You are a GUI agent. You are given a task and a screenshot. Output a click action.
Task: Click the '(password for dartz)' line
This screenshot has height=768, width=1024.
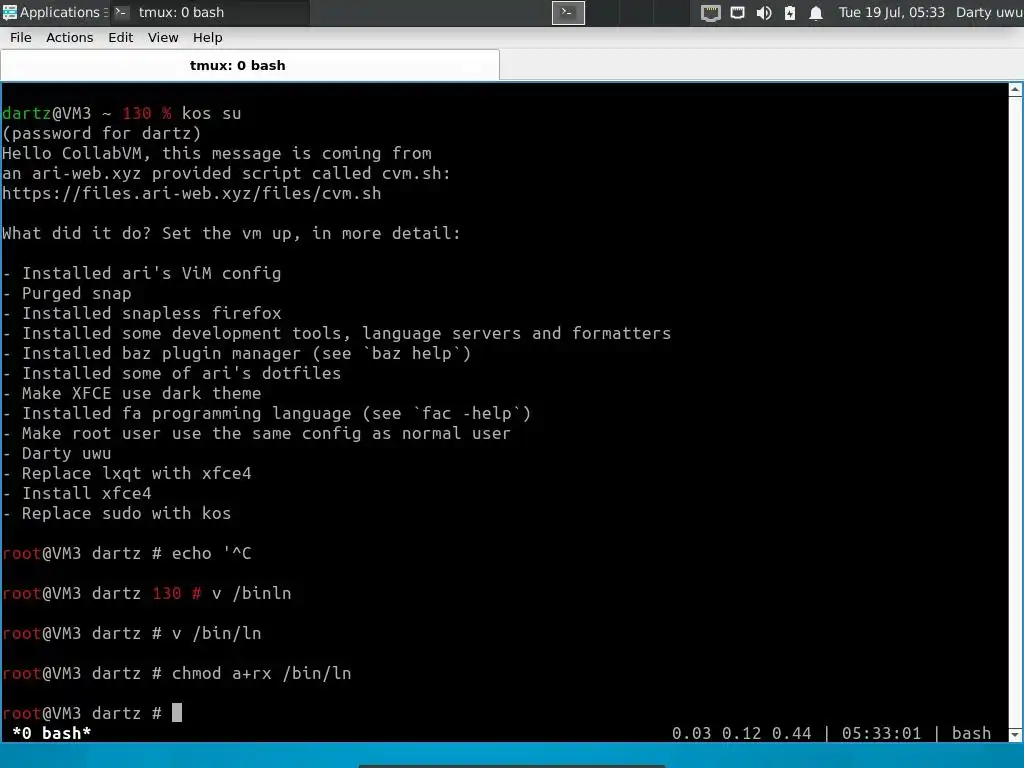click(102, 133)
